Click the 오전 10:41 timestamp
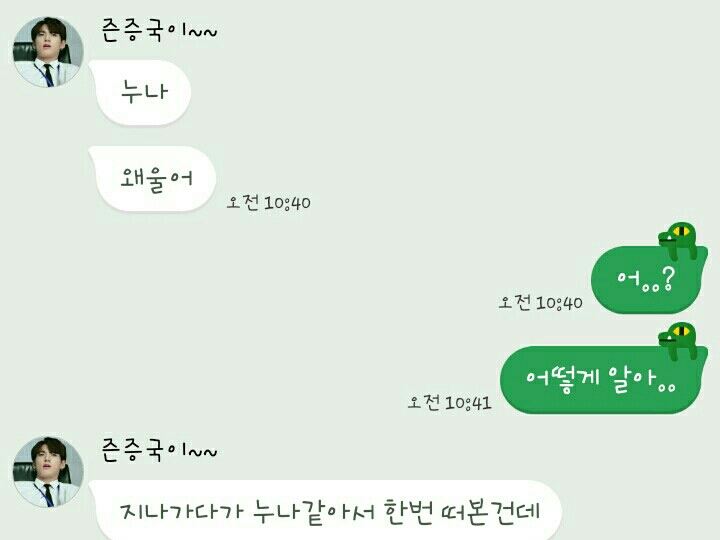 point(450,403)
